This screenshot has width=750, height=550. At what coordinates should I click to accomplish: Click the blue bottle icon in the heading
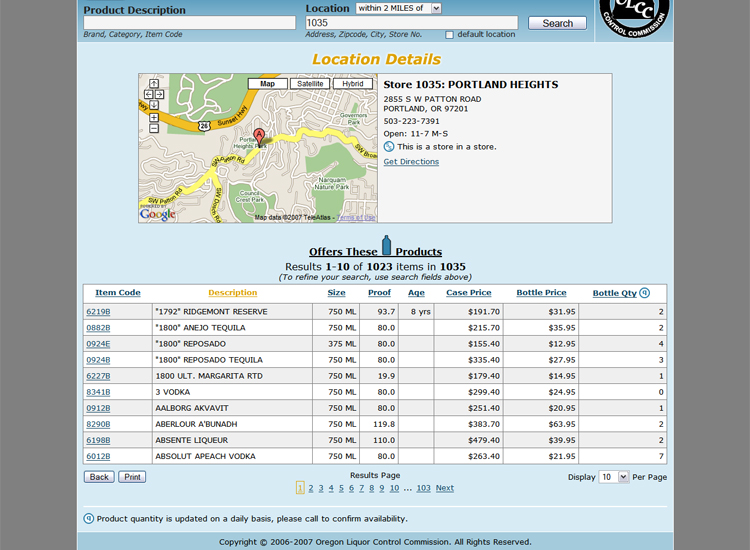point(386,245)
